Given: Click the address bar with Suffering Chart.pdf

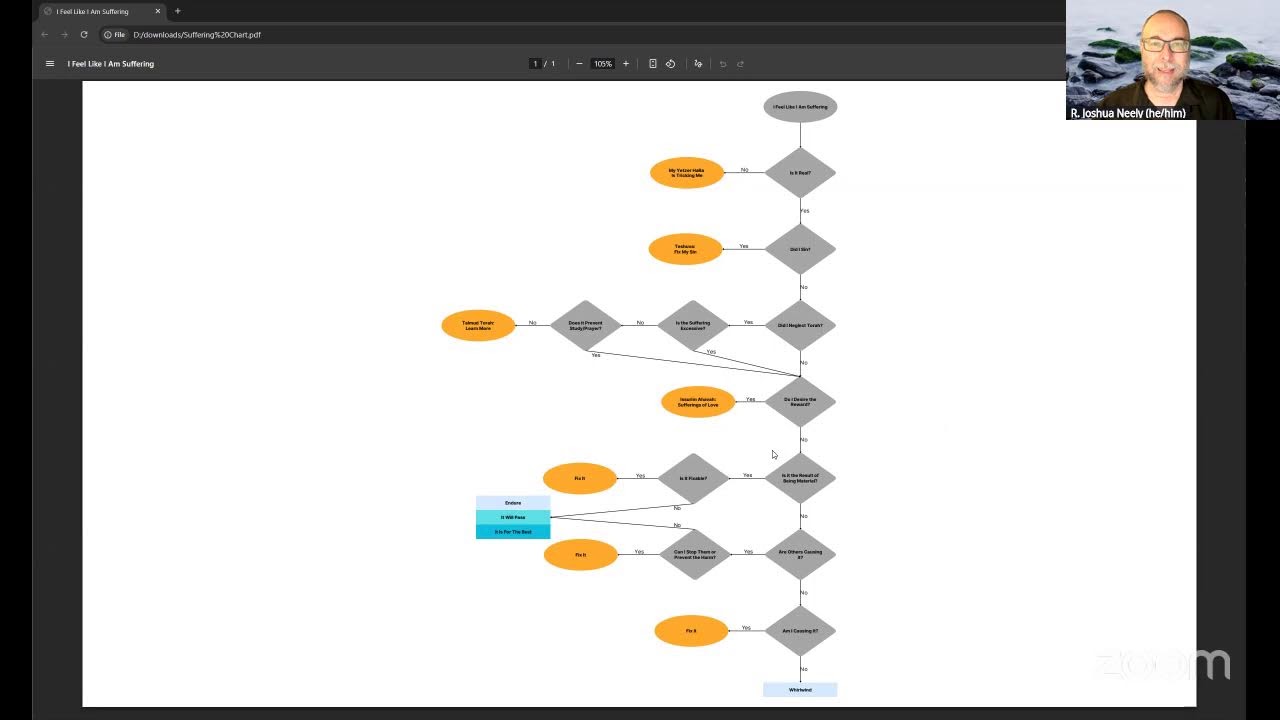Looking at the screenshot, I should tap(197, 35).
